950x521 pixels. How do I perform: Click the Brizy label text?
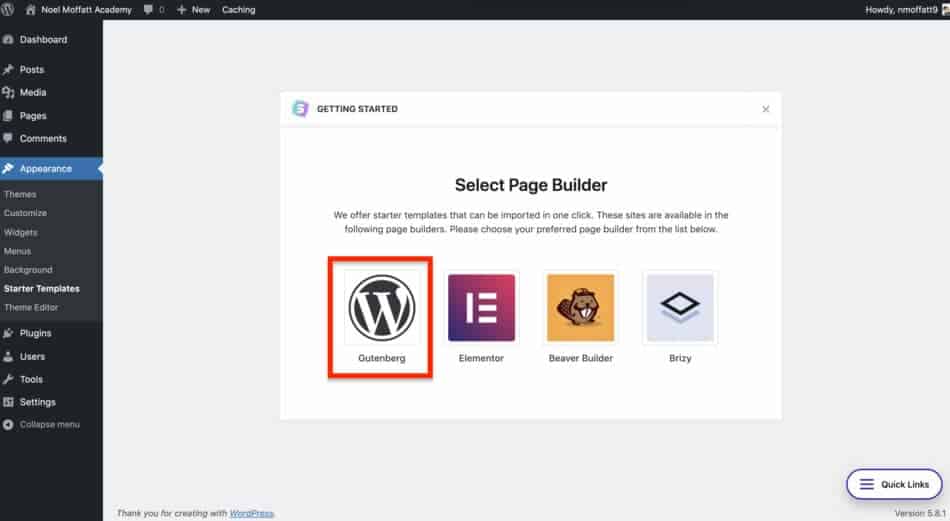pos(680,358)
